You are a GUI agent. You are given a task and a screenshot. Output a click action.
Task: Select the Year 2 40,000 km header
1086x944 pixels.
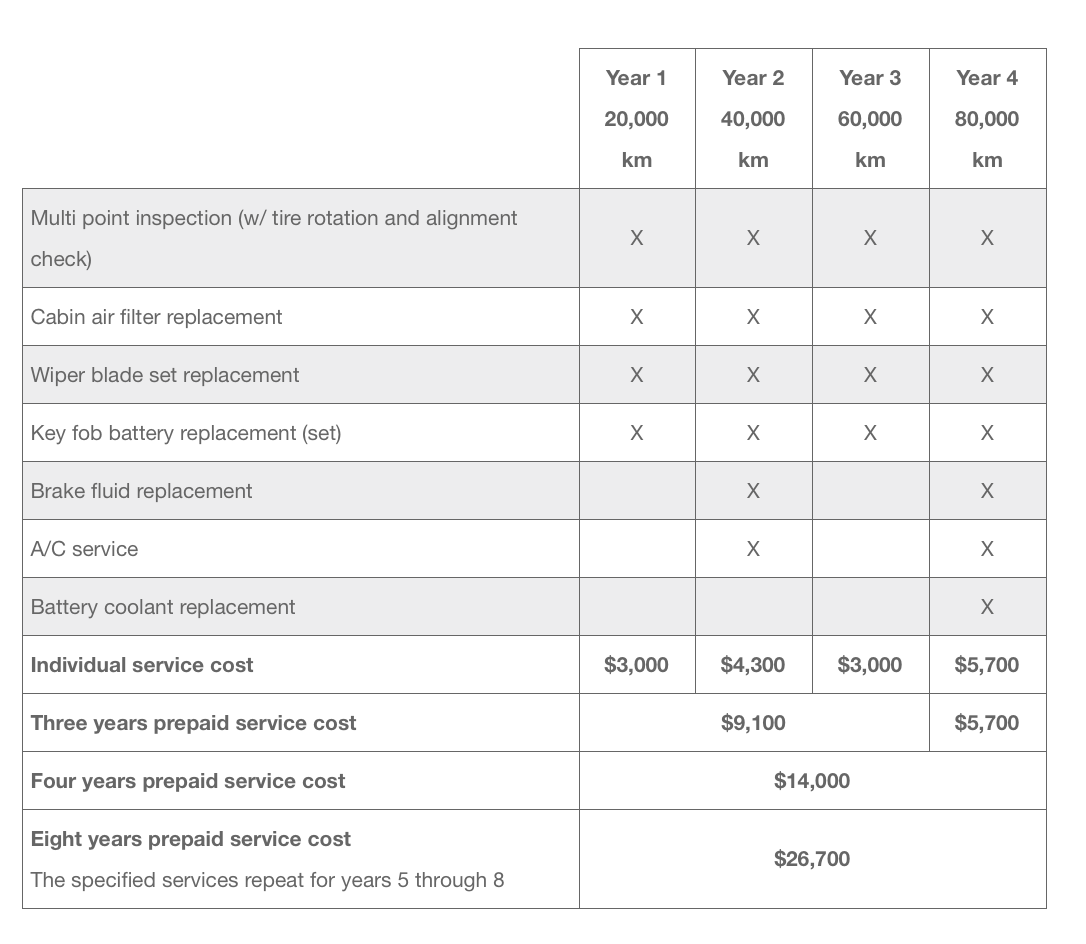[753, 118]
